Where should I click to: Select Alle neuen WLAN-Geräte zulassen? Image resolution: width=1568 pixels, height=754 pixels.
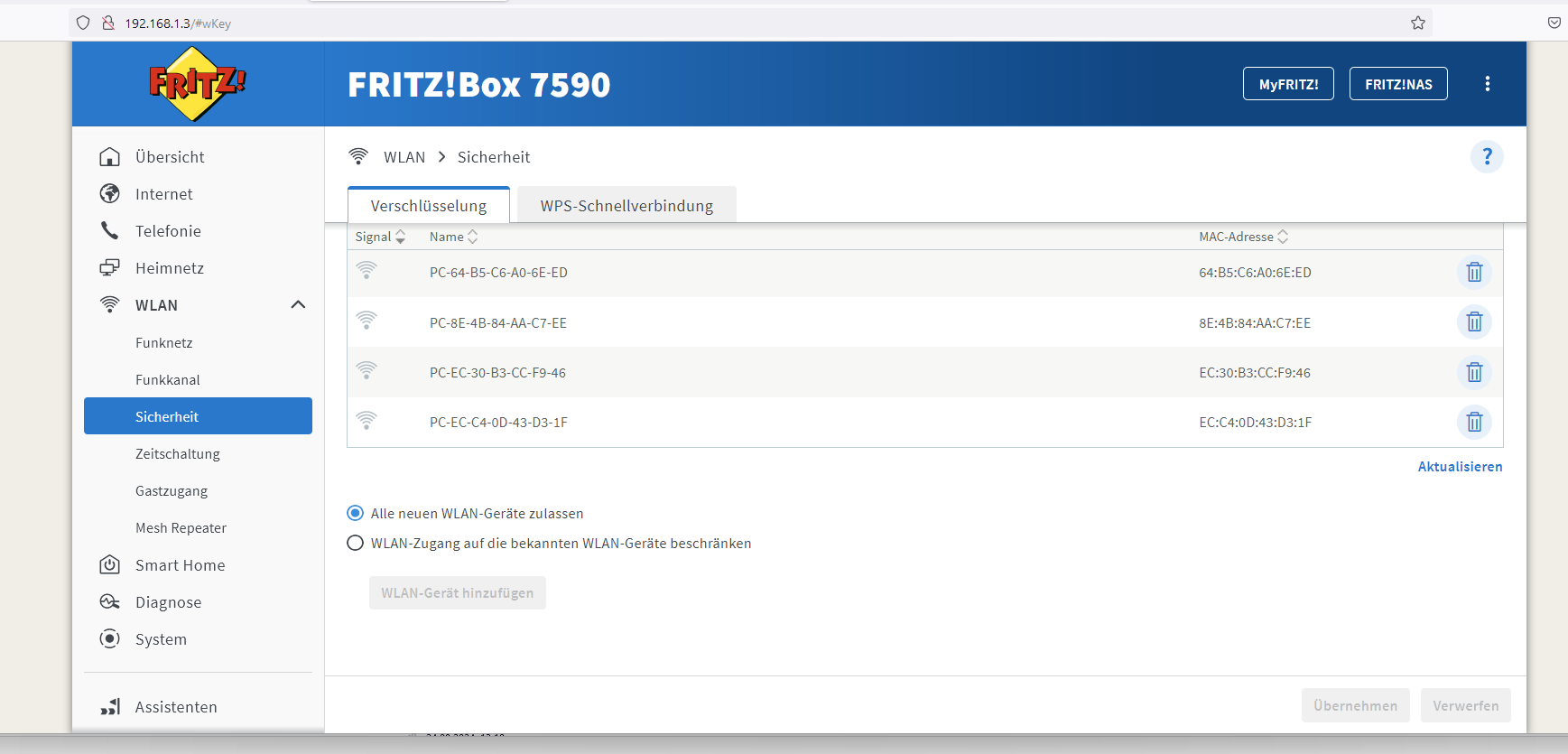(356, 513)
